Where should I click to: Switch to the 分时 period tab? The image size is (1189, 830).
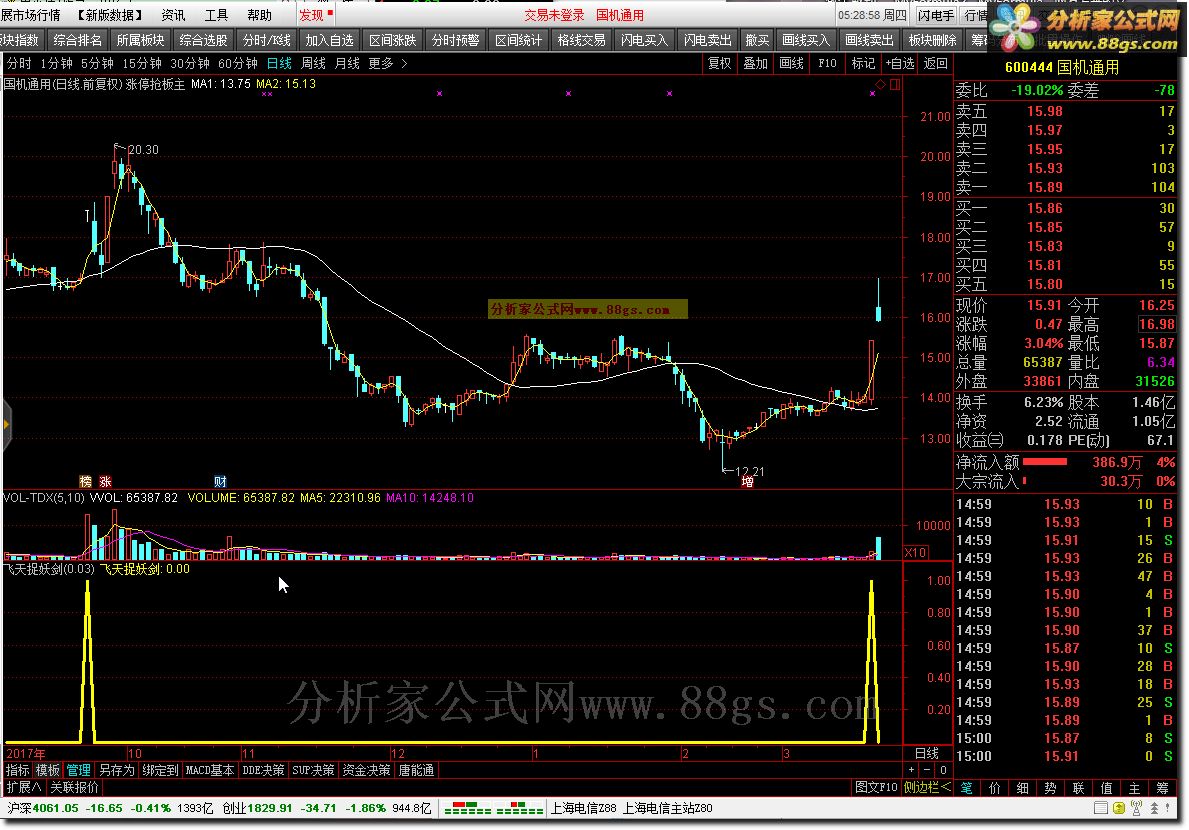click(20, 64)
